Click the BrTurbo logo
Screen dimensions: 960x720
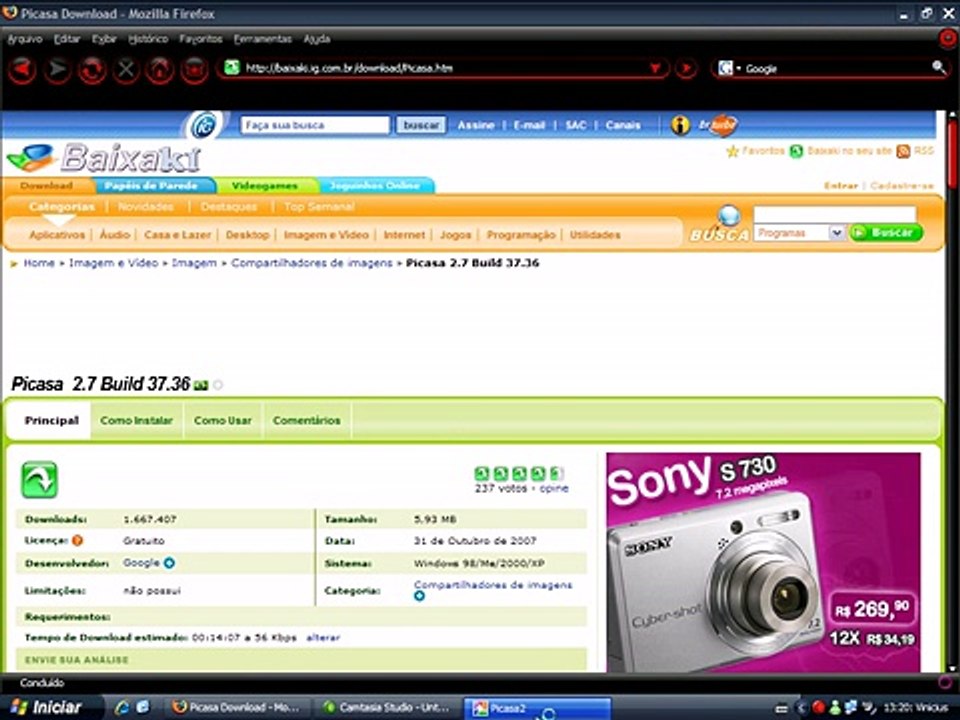[x=718, y=126]
